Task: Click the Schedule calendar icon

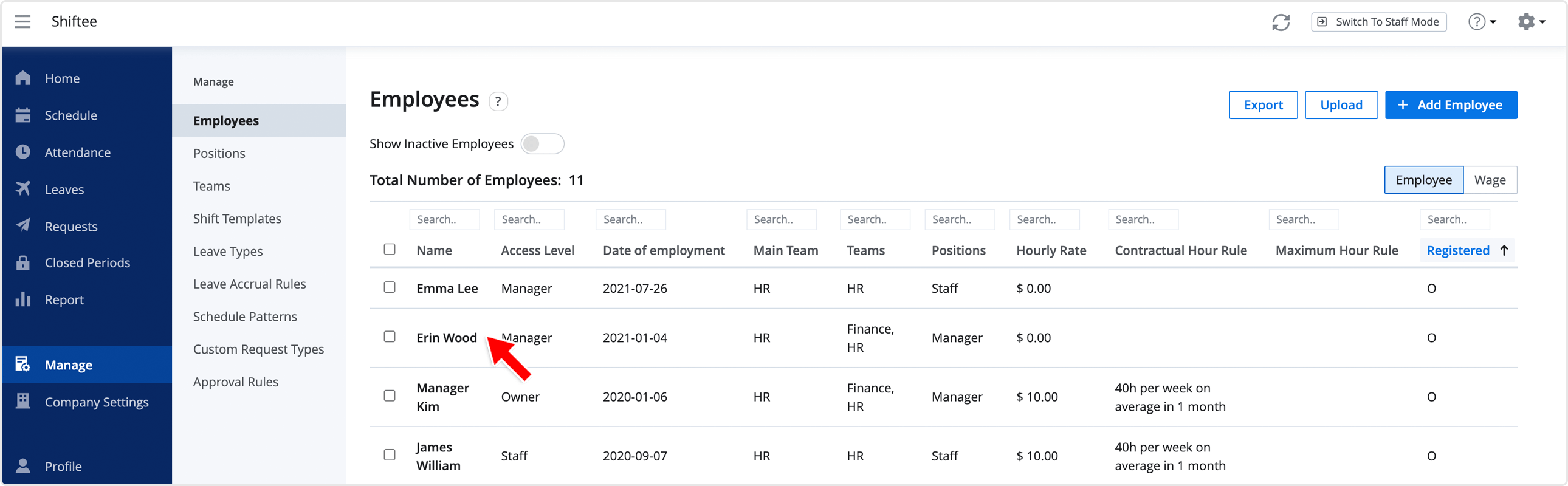Action: 23,115
